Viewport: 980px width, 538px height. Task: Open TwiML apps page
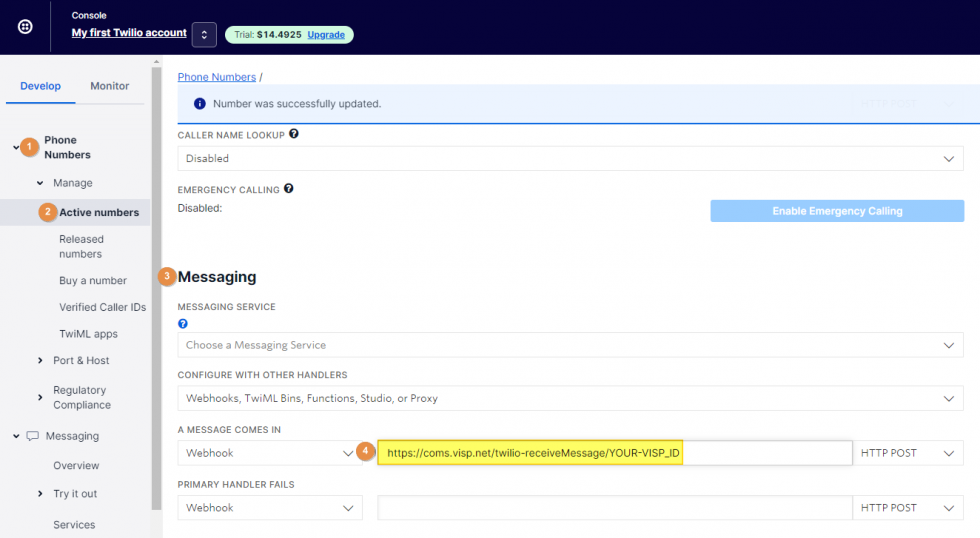88,334
